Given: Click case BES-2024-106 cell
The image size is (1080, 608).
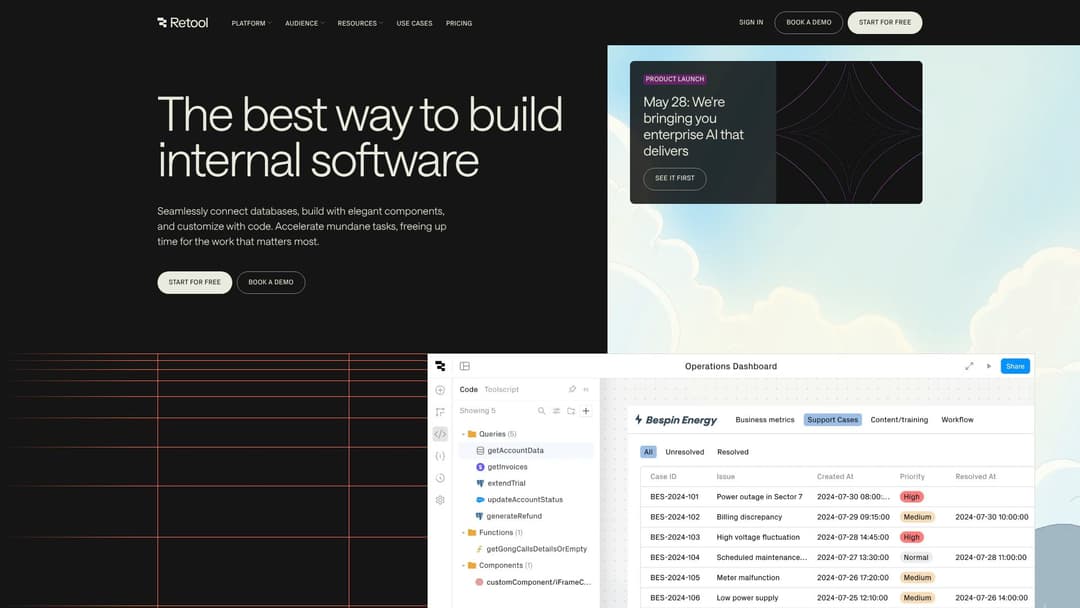Looking at the screenshot, I should point(674,598).
